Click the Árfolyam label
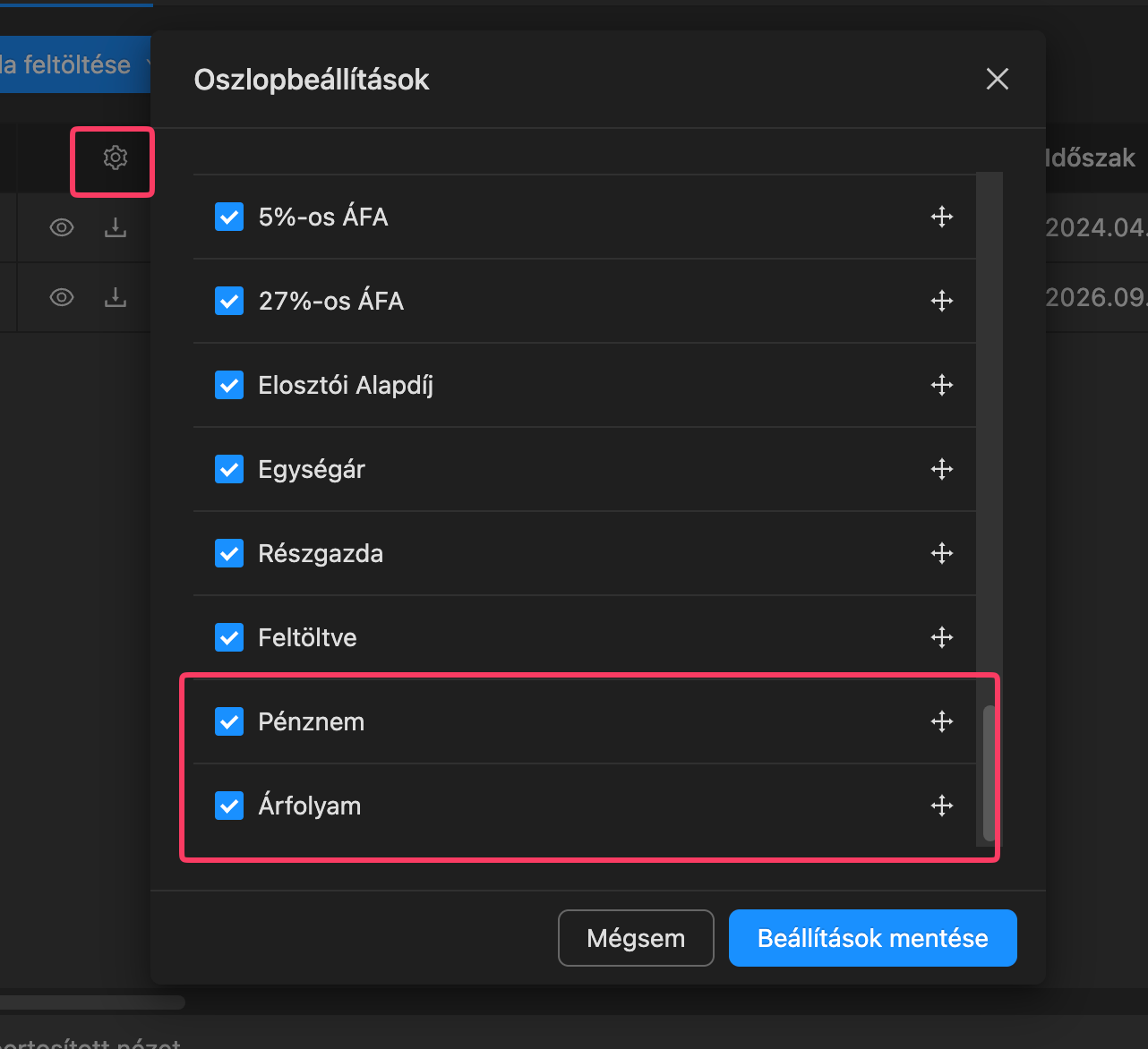 point(310,806)
